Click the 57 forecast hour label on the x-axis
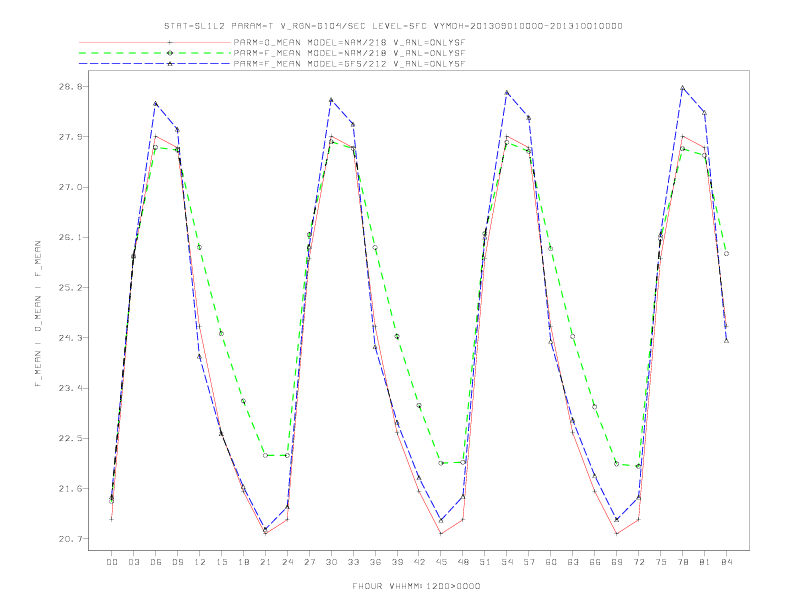The height and width of the screenshot is (612, 792). coord(529,562)
